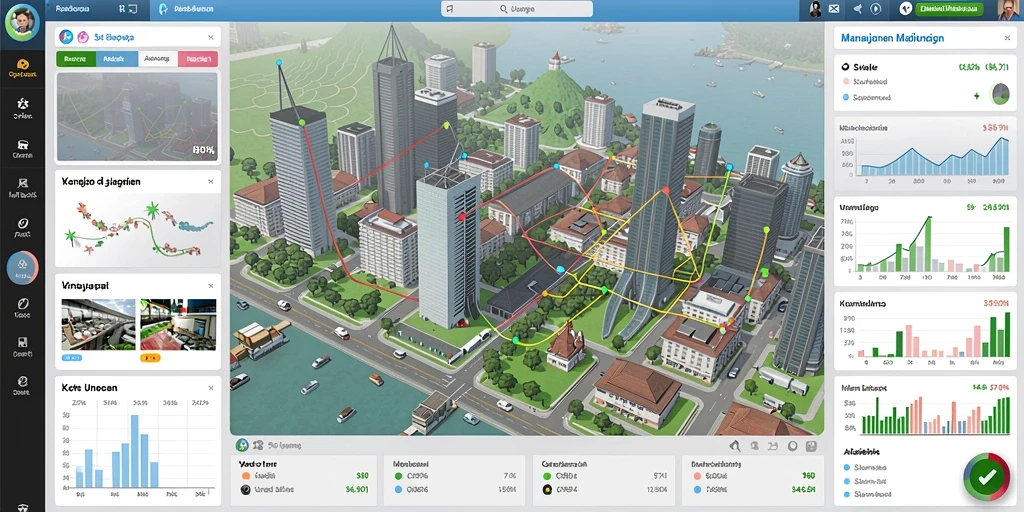This screenshot has width=1024, height=512.
Task: Open the mini-map preview thumbnail showing 80%
Action: pos(137,117)
